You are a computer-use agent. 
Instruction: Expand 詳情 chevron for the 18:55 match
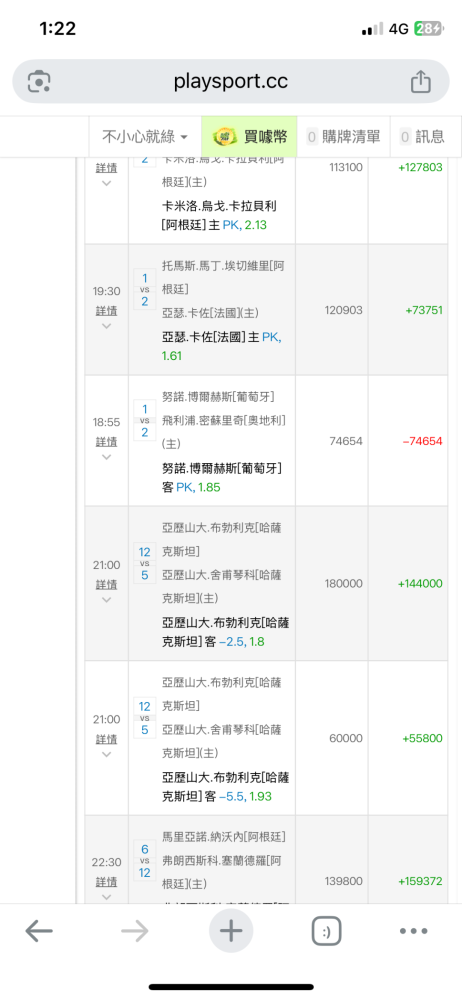tap(107, 457)
